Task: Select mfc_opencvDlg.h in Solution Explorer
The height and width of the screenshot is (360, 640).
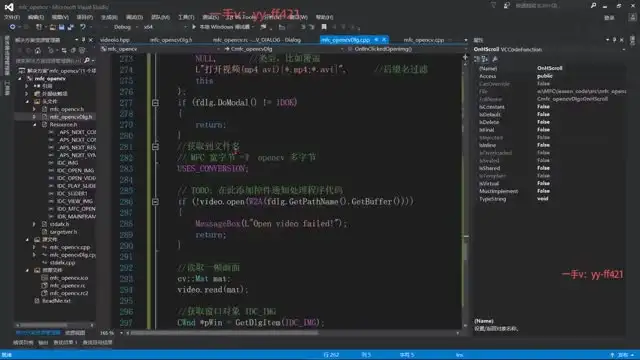Action: click(x=71, y=117)
